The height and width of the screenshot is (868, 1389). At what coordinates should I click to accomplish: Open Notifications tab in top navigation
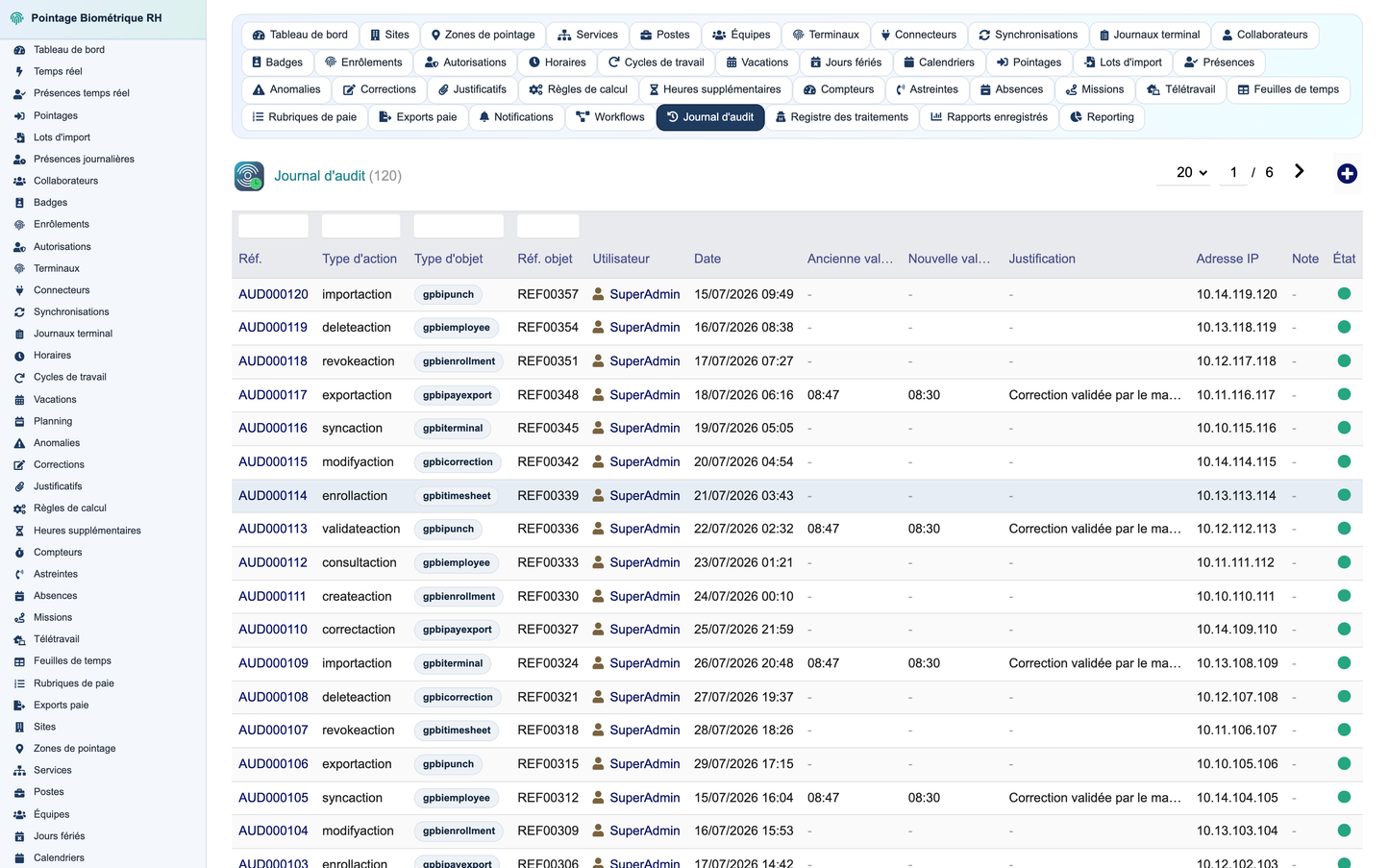click(515, 117)
